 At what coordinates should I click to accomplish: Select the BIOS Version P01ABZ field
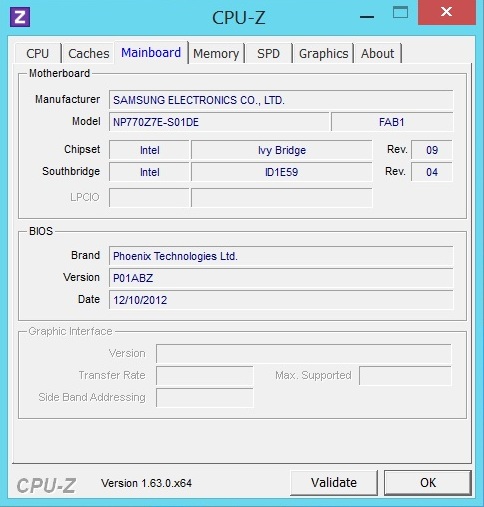[x=281, y=278]
